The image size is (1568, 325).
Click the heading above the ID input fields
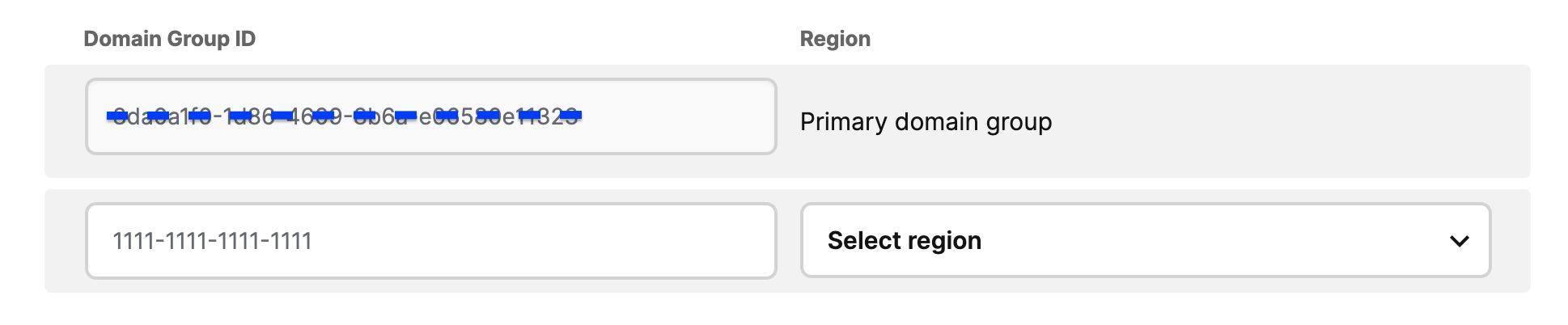(x=169, y=39)
